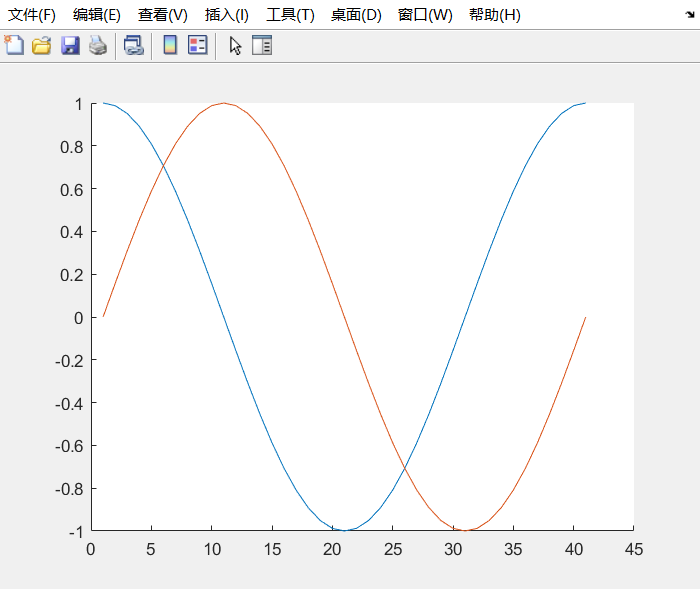Open the 编辑(E) menu

point(97,15)
